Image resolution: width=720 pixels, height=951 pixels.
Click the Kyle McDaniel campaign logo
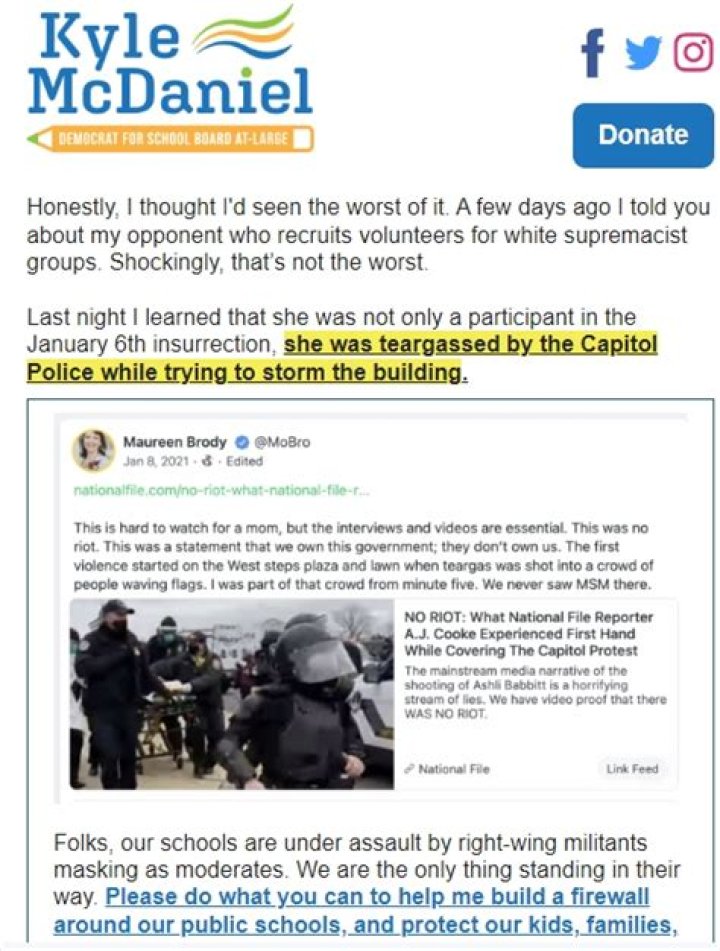pos(170,62)
